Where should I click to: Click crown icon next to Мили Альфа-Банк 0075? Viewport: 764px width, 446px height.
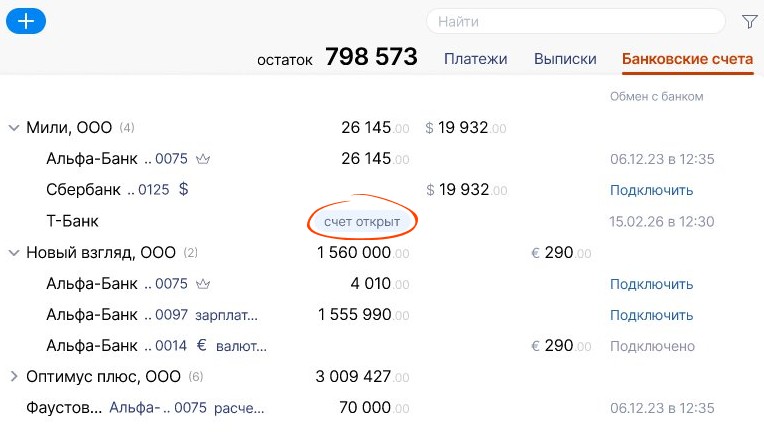(203, 159)
